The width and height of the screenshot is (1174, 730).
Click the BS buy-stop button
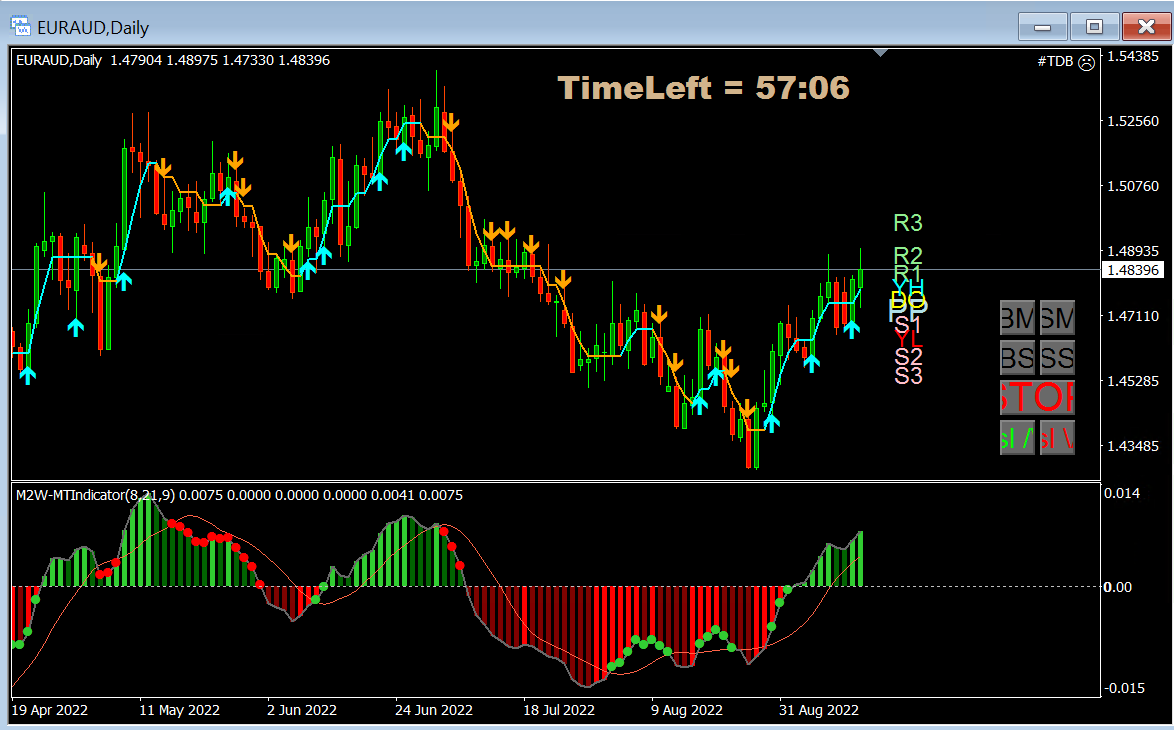click(1016, 357)
